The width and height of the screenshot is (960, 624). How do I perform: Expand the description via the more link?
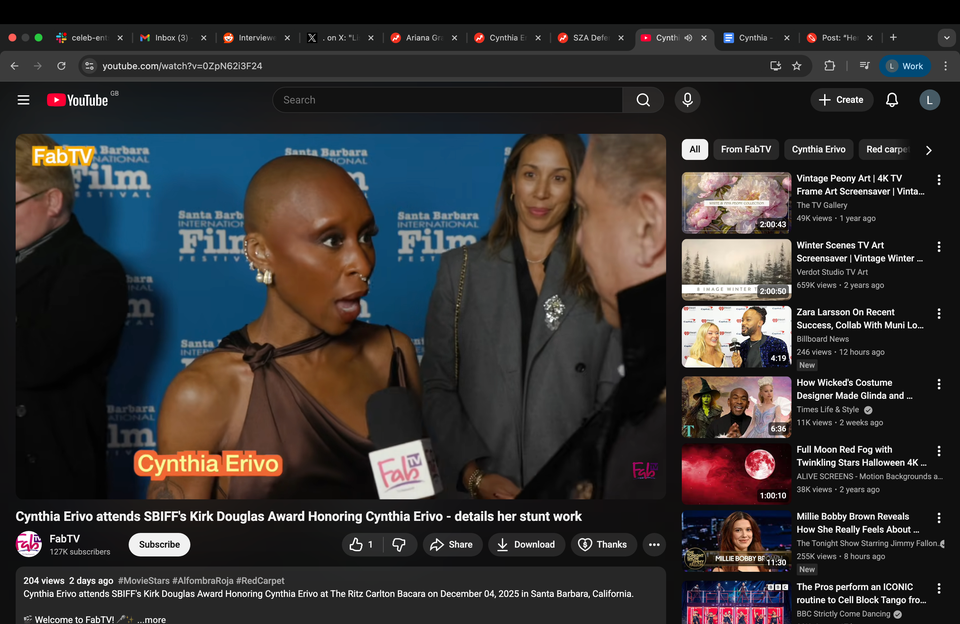[x=152, y=618]
